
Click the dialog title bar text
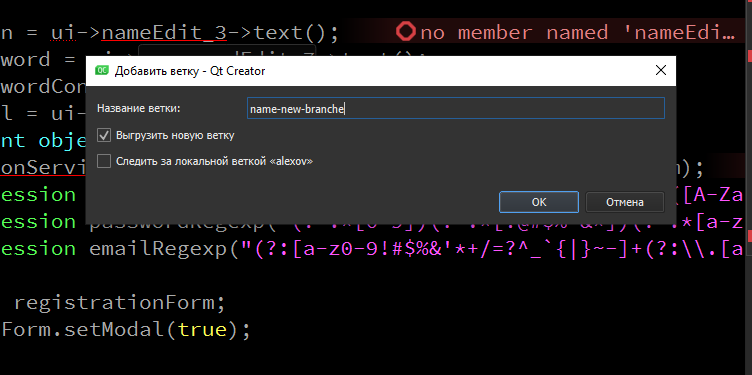point(190,71)
